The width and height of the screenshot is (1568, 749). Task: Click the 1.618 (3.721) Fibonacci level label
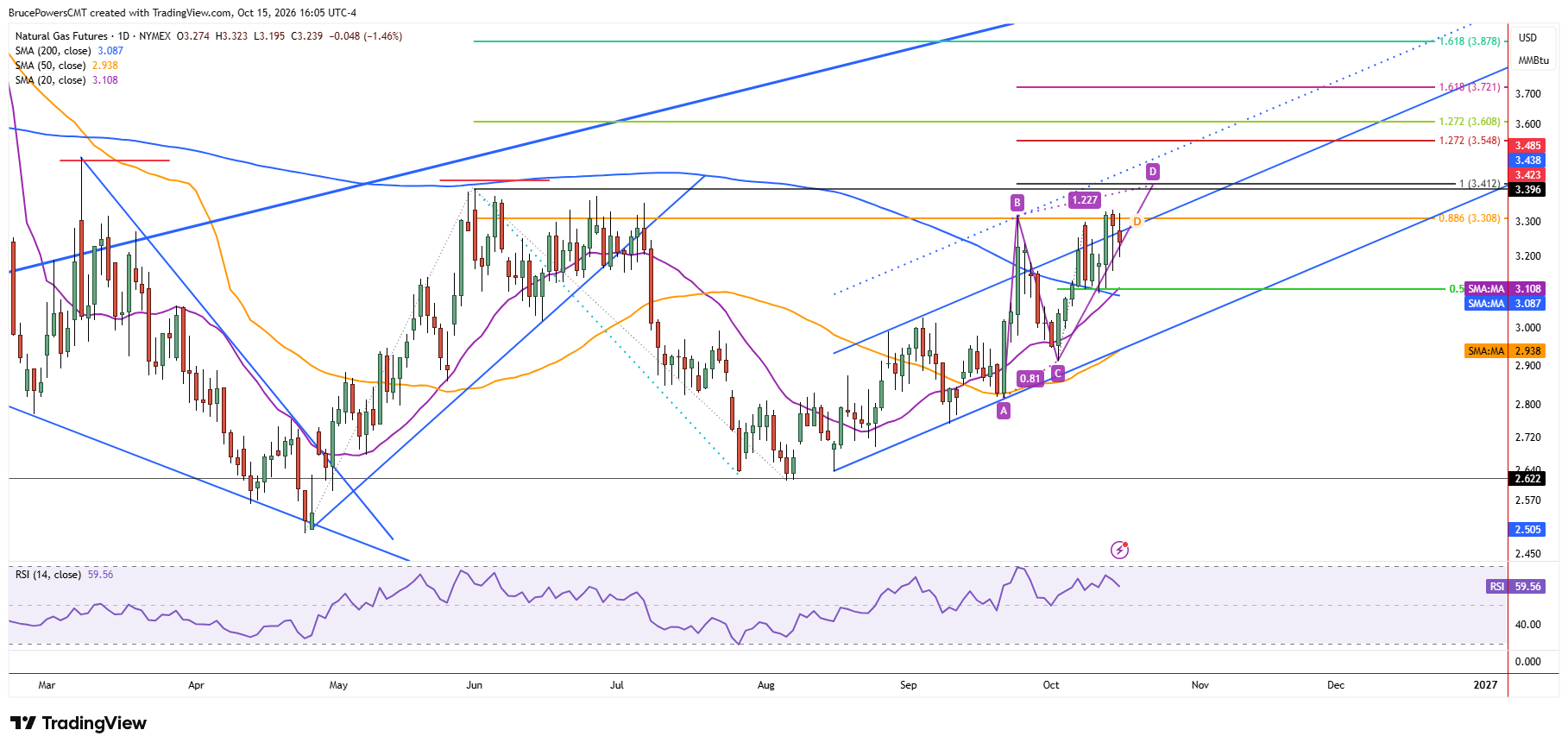1469,87
